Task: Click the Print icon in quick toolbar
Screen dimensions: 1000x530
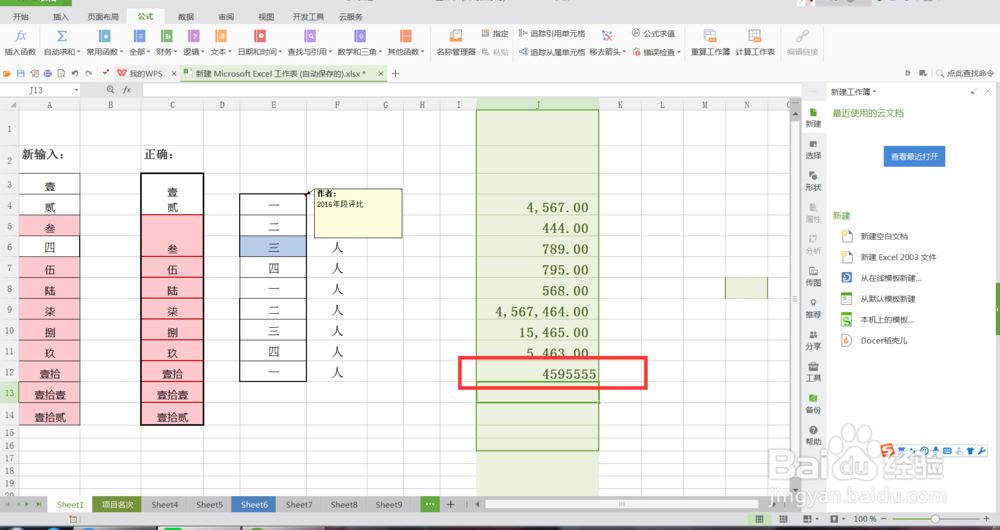Action: click(48, 74)
